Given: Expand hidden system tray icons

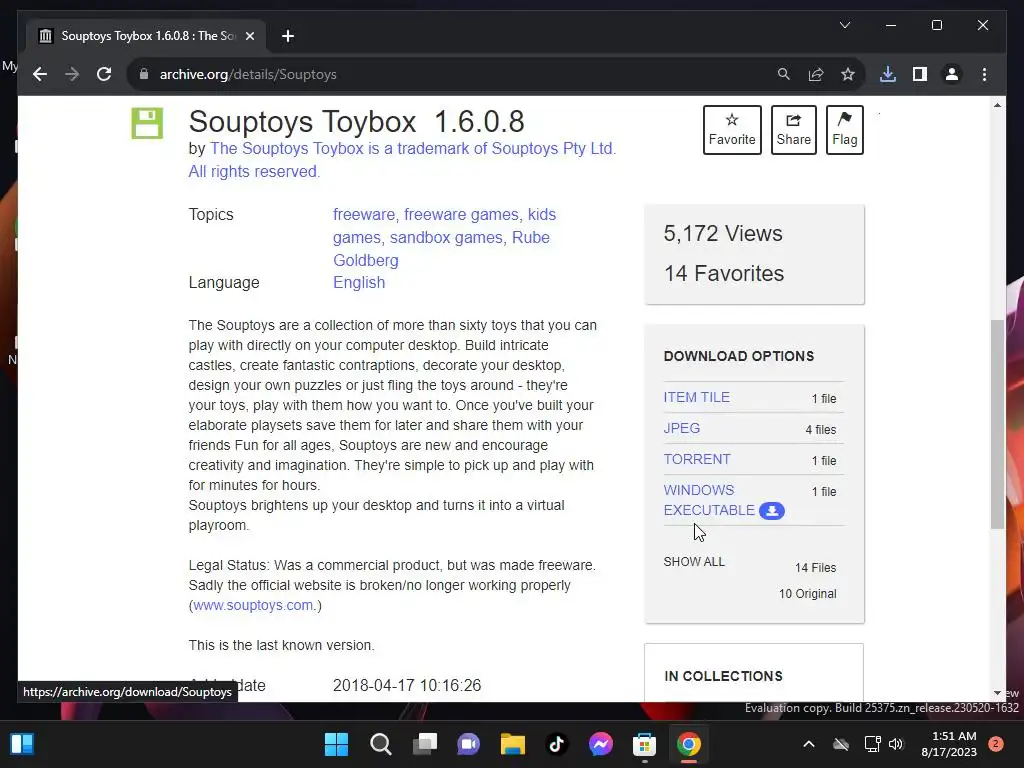Looking at the screenshot, I should (x=808, y=744).
